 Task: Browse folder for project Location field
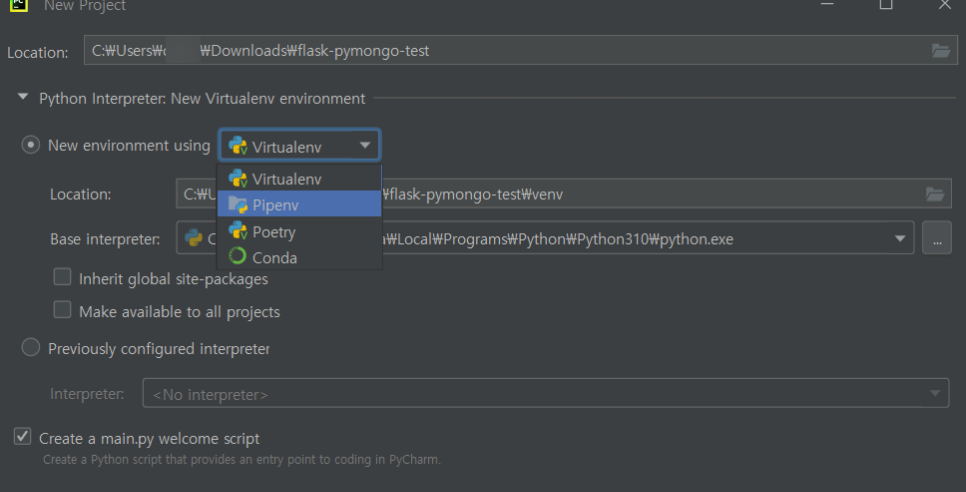pos(941,50)
